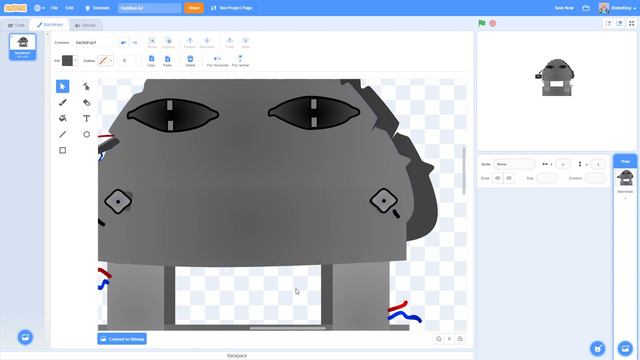Click See Project Page
This screenshot has width=640, height=360.
231,8
